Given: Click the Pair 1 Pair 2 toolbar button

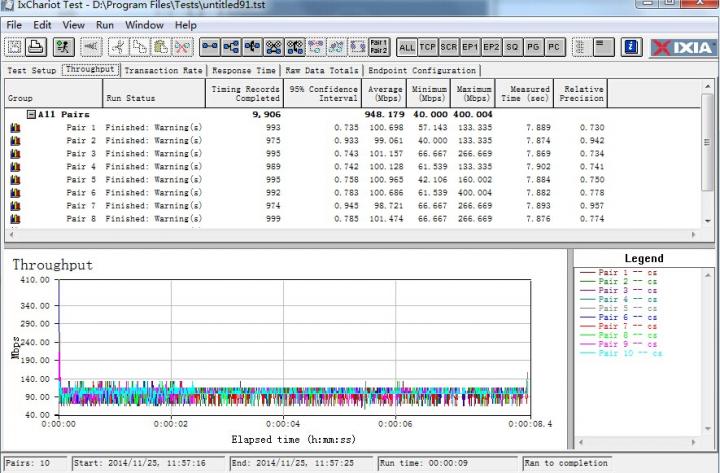Looking at the screenshot, I should tap(379, 47).
